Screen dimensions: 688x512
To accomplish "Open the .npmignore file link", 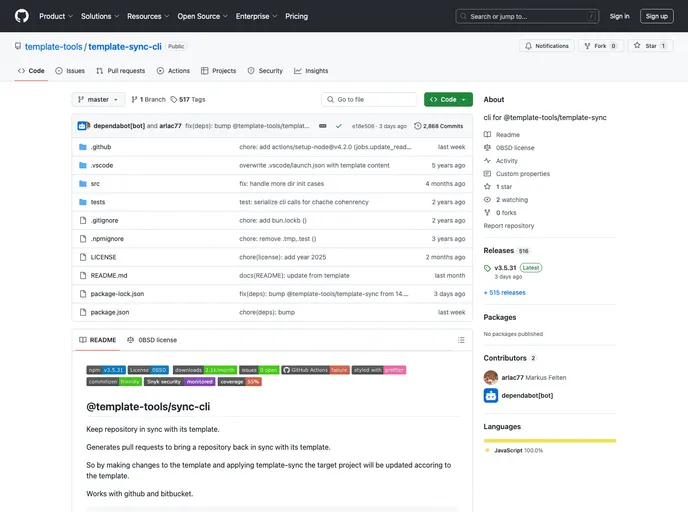I will click(x=107, y=239).
